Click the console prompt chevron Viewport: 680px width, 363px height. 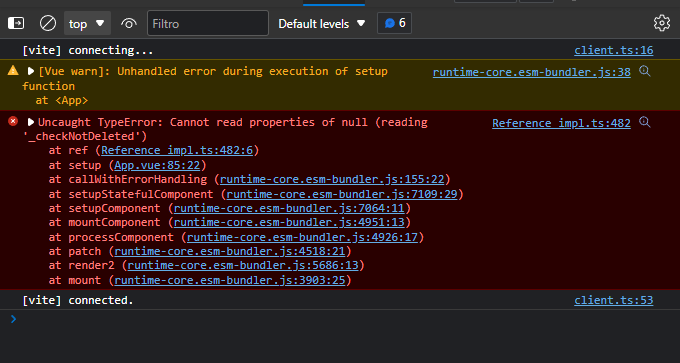[x=13, y=319]
